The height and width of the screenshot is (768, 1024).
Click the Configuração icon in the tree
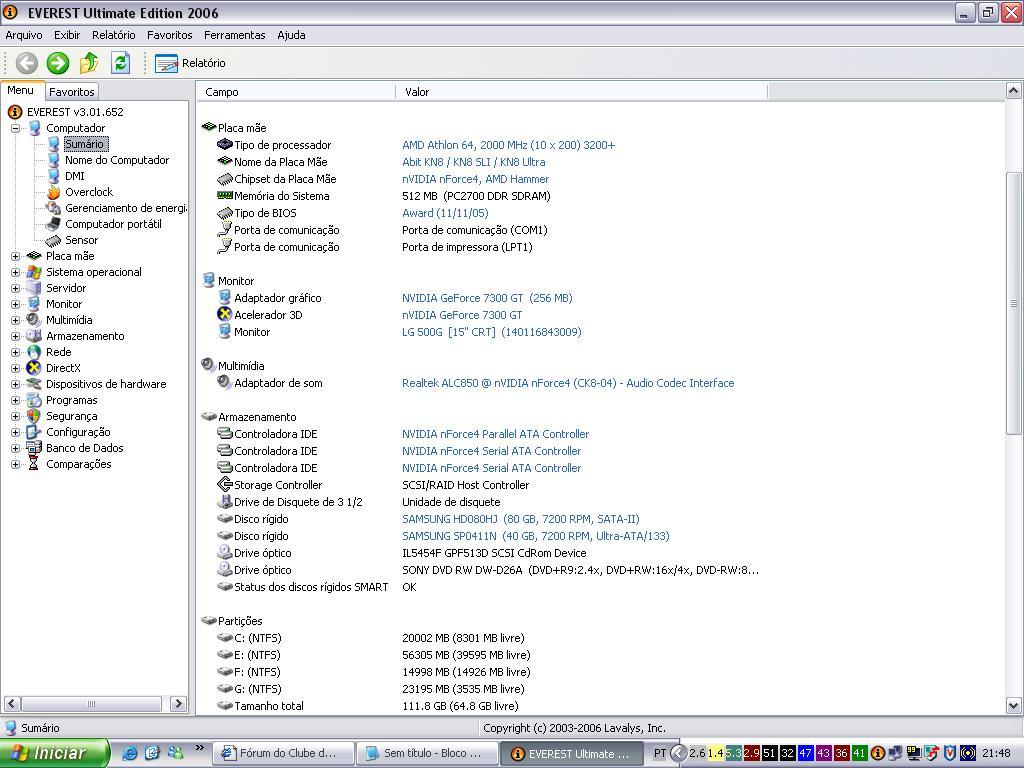(x=34, y=432)
